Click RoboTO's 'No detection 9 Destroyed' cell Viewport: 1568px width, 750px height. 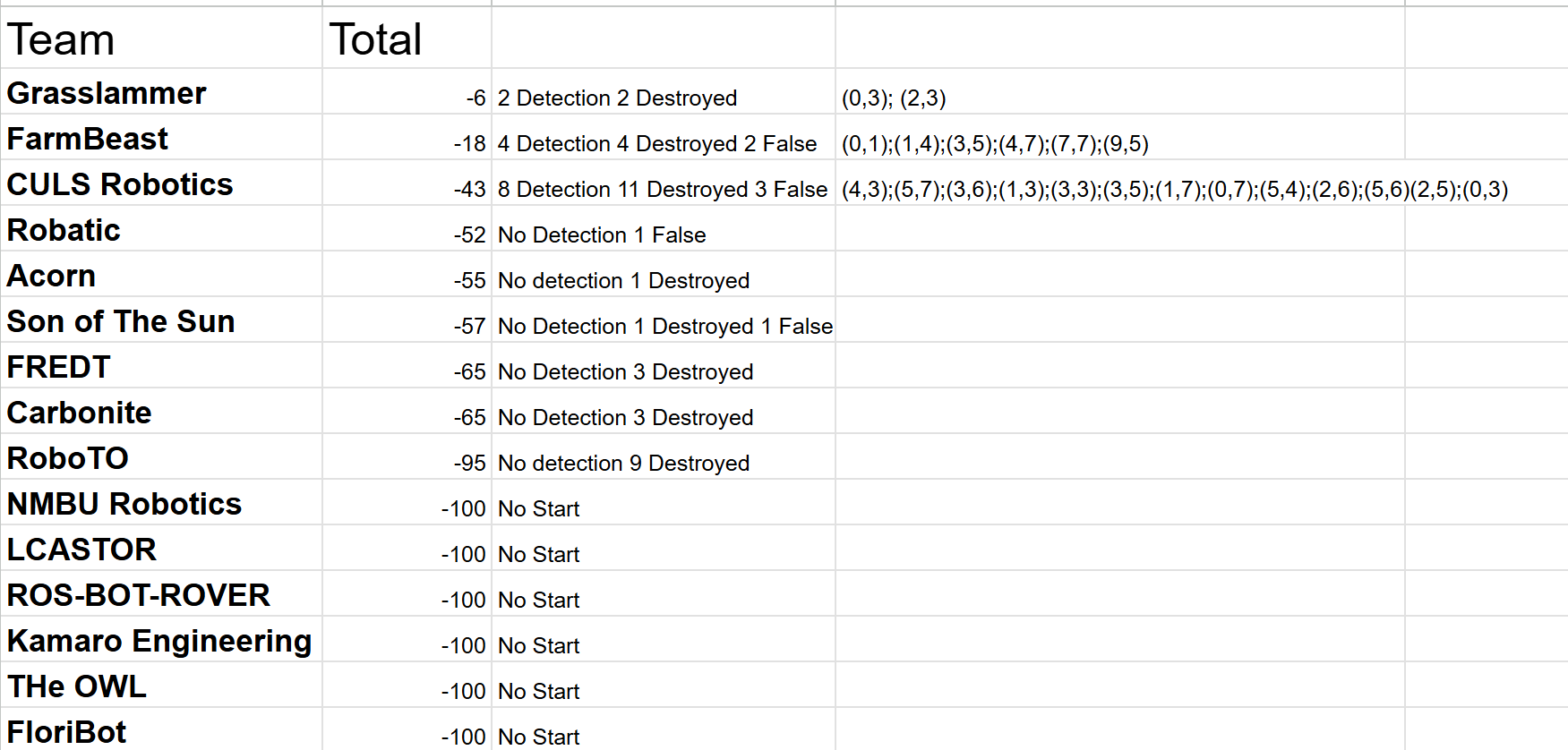(x=663, y=456)
